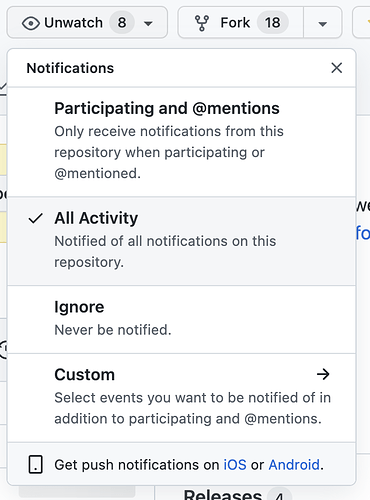Click the All Activity checkmark icon
Image resolution: width=370 pixels, height=500 pixels.
35,219
